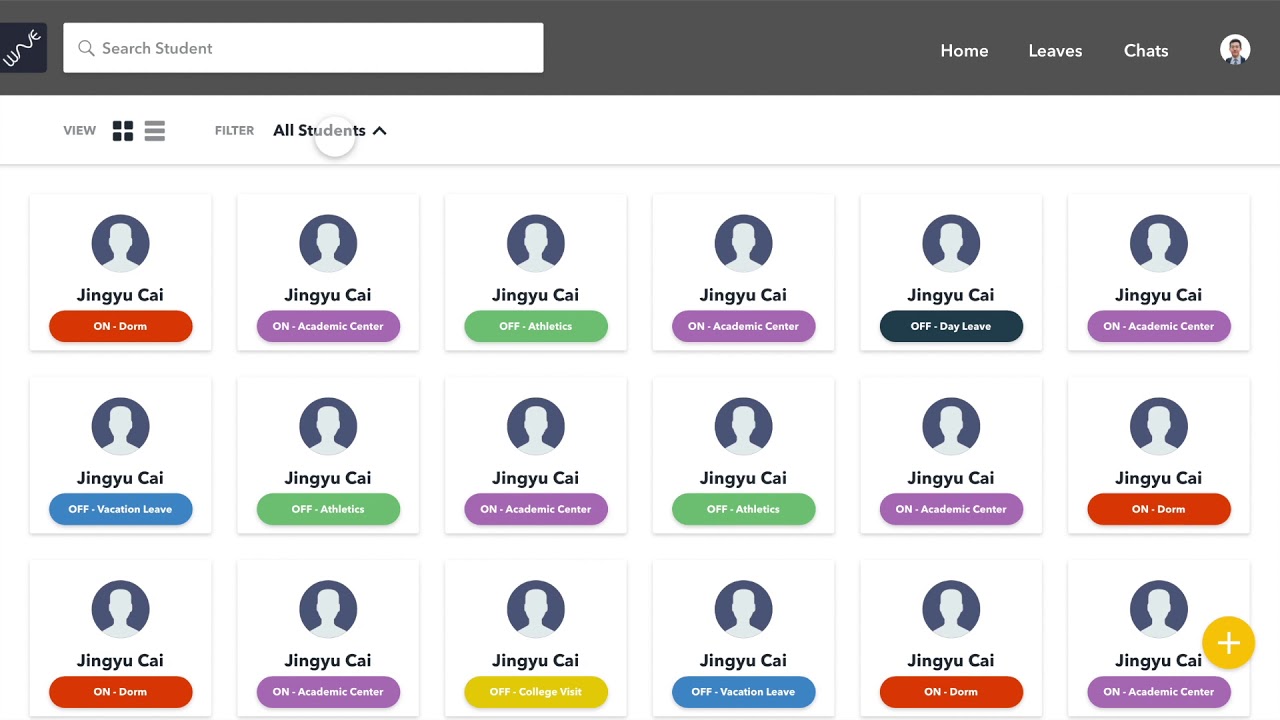Viewport: 1280px width, 720px height.
Task: Click the OFF - Day Leave status badge
Action: tap(951, 326)
